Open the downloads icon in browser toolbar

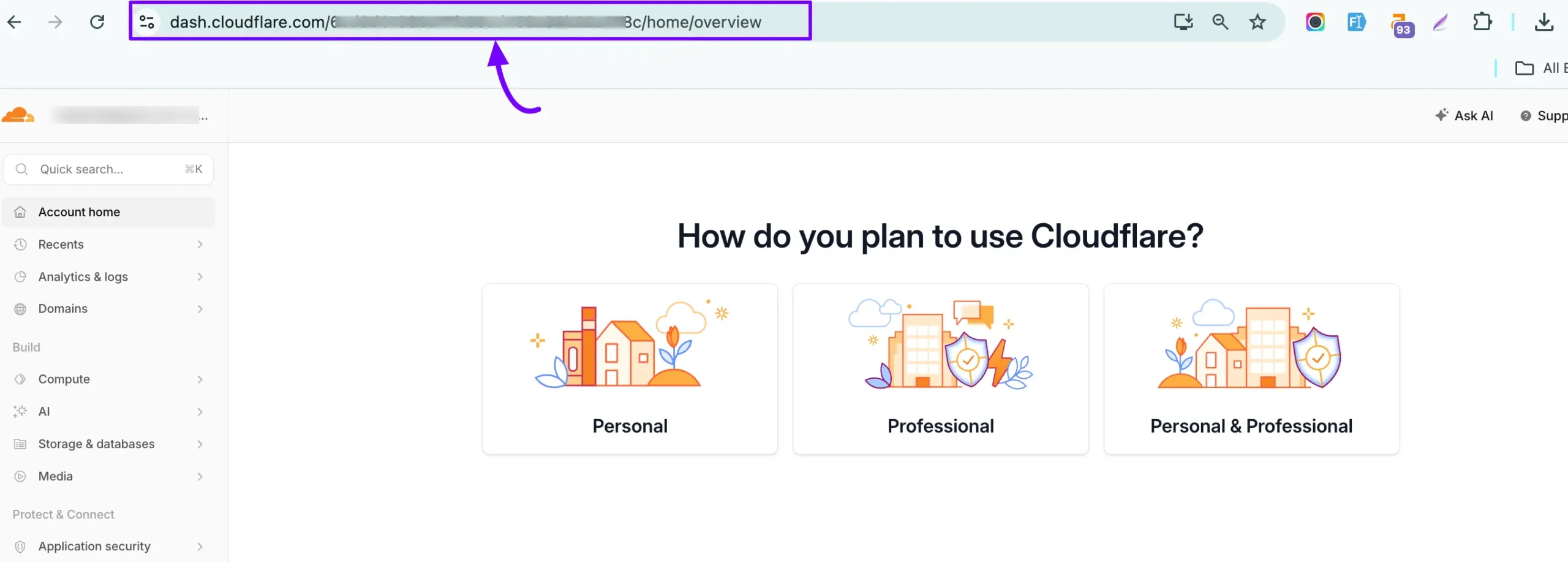click(1543, 22)
